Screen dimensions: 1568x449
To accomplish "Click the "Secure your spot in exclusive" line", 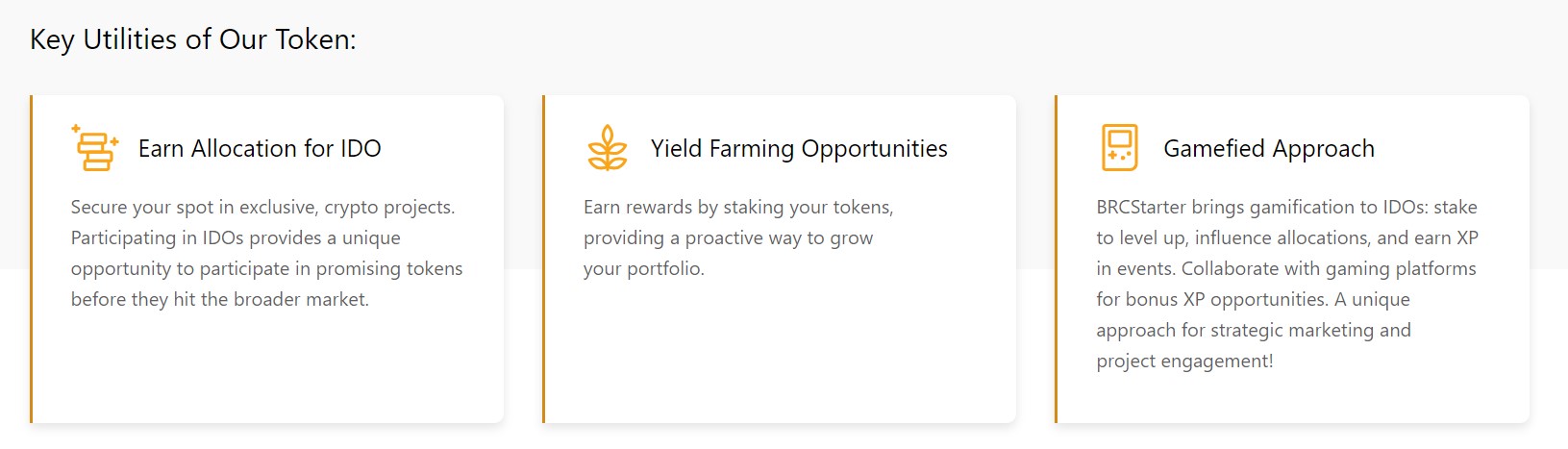I will [x=262, y=208].
